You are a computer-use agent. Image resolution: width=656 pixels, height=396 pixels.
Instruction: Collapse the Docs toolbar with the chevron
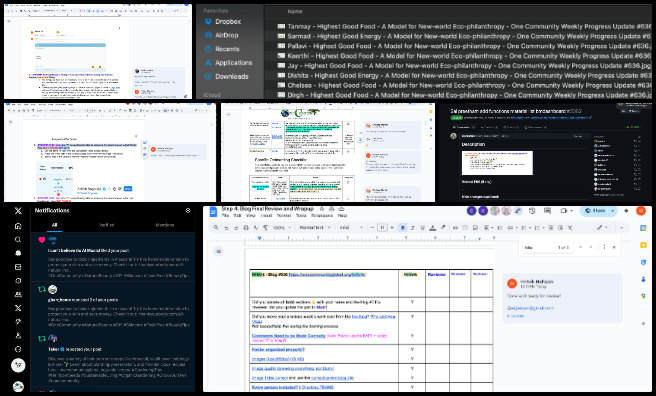(622, 227)
